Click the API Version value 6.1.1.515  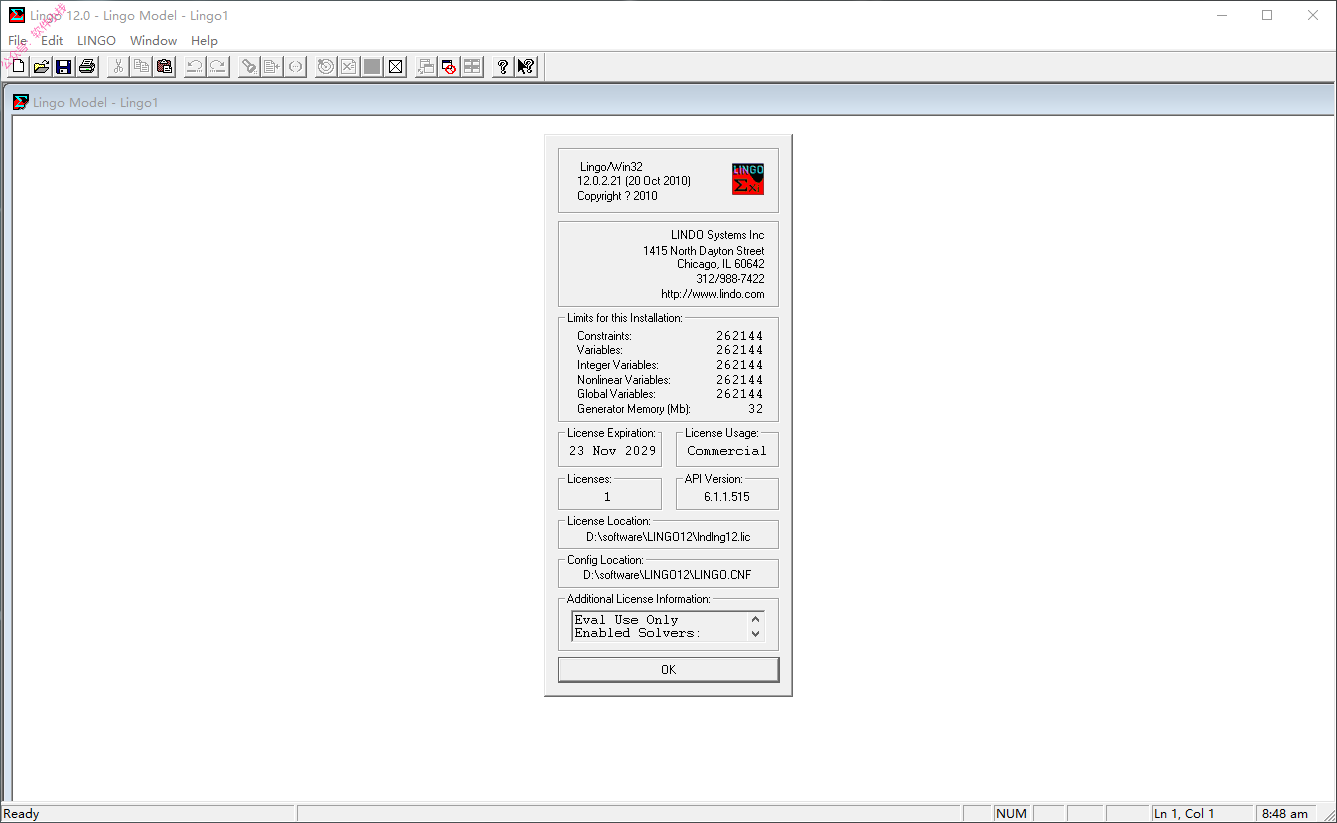[x=726, y=497]
